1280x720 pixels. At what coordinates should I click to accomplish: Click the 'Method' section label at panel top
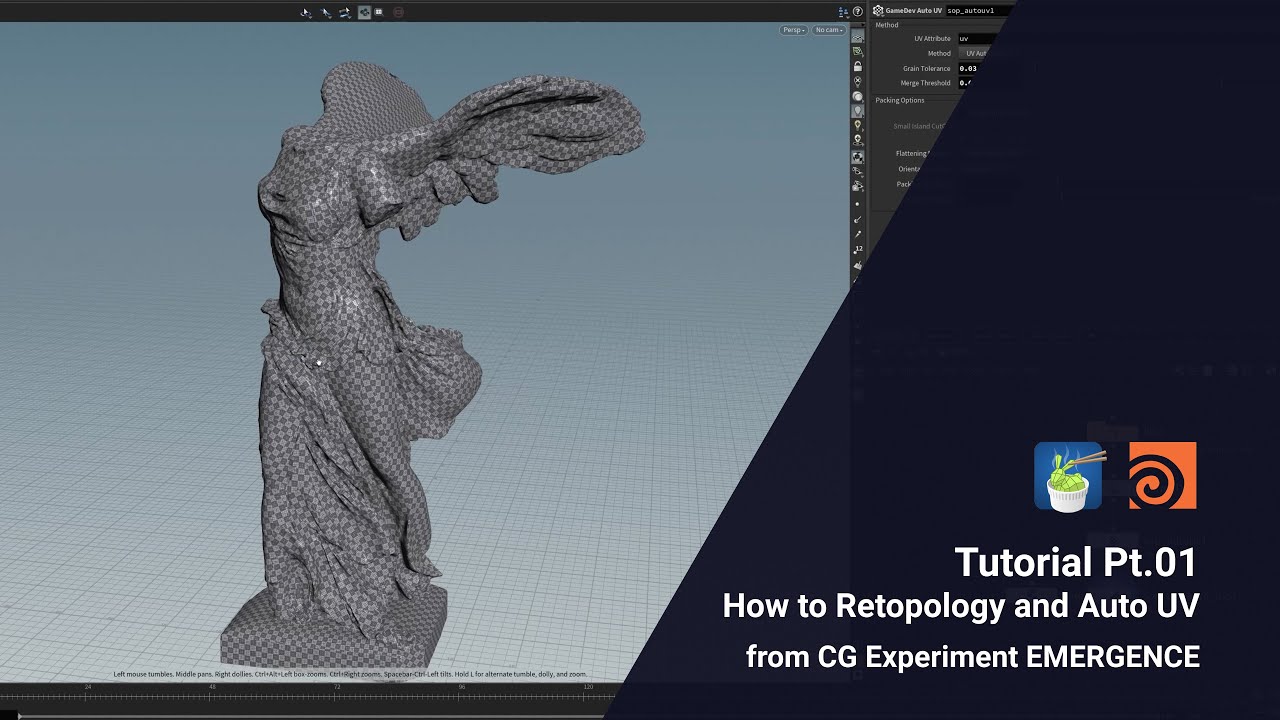887,25
